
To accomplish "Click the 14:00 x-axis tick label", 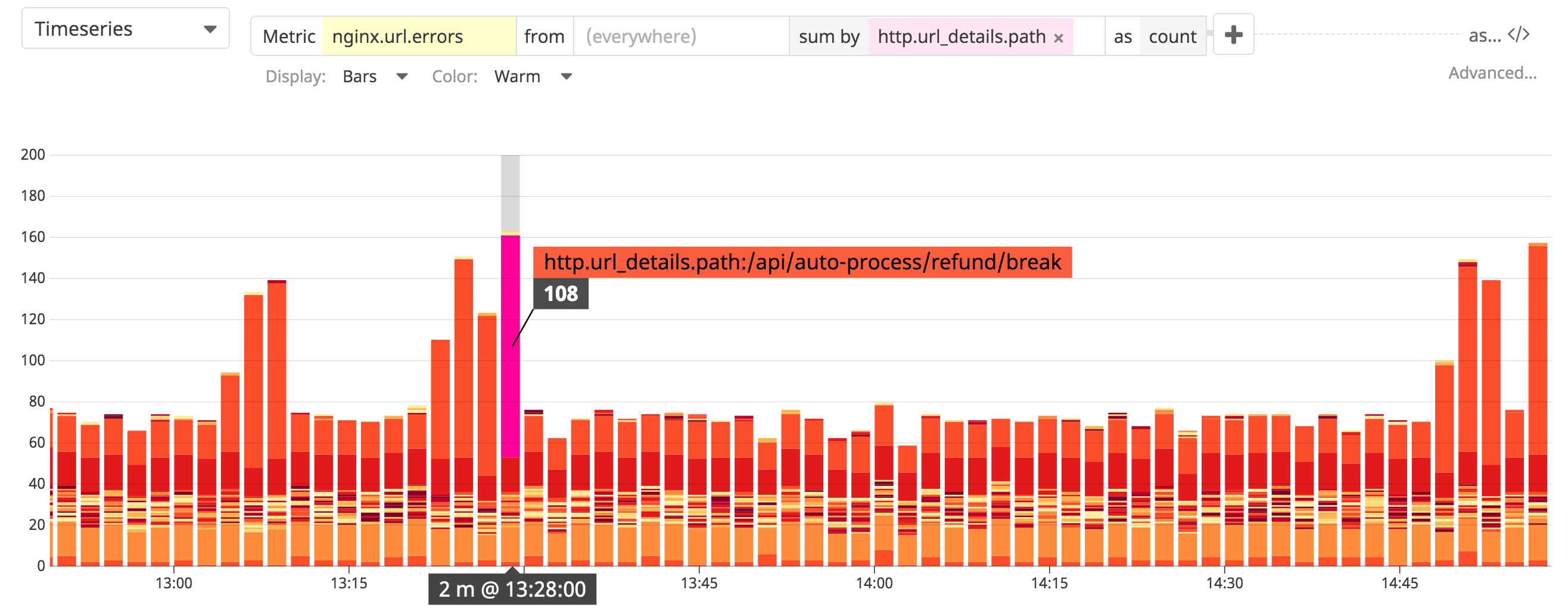I will click(x=874, y=583).
